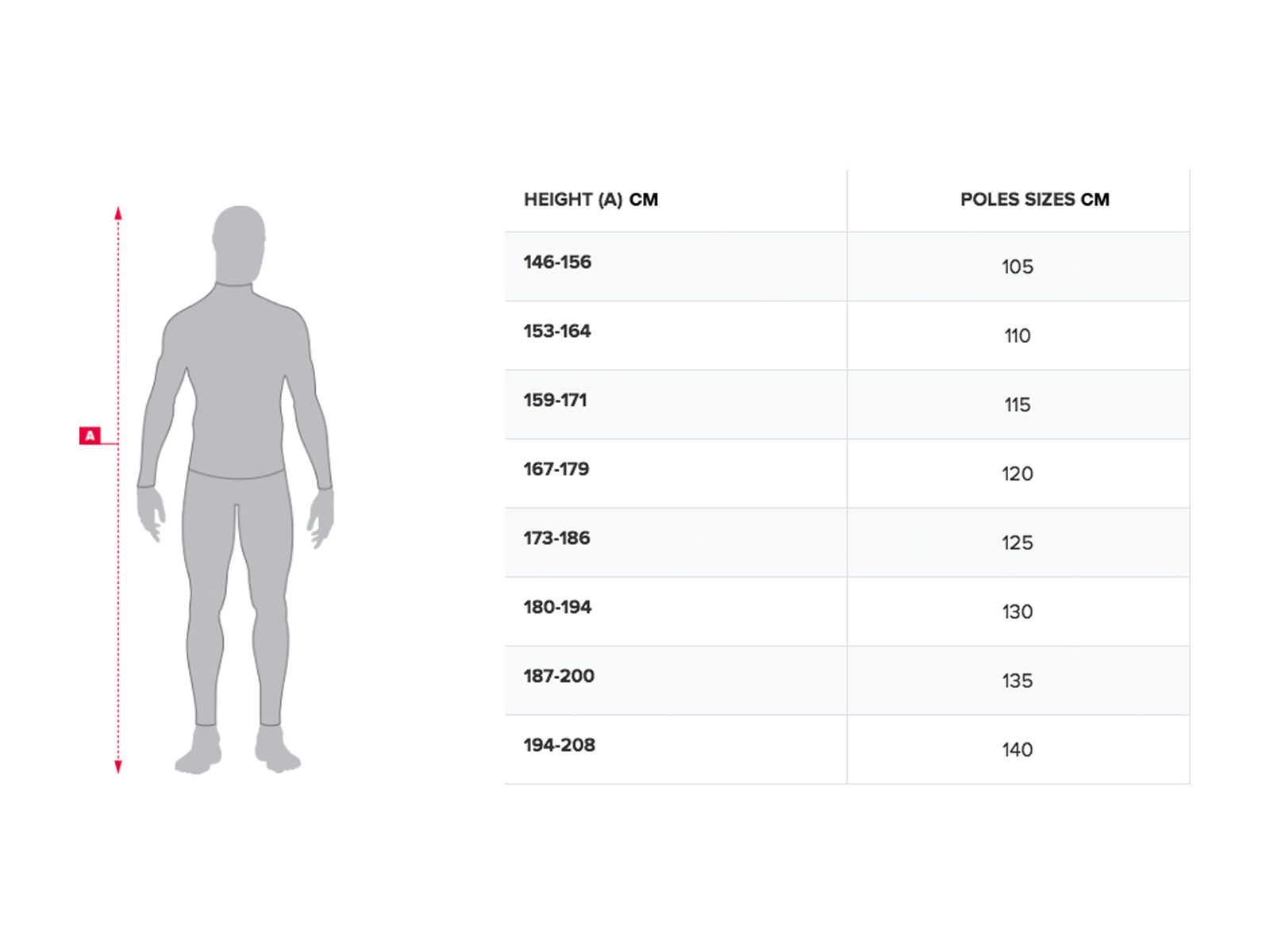Click the top arrowhead of height line
This screenshot has height=952, width=1270.
[x=118, y=212]
